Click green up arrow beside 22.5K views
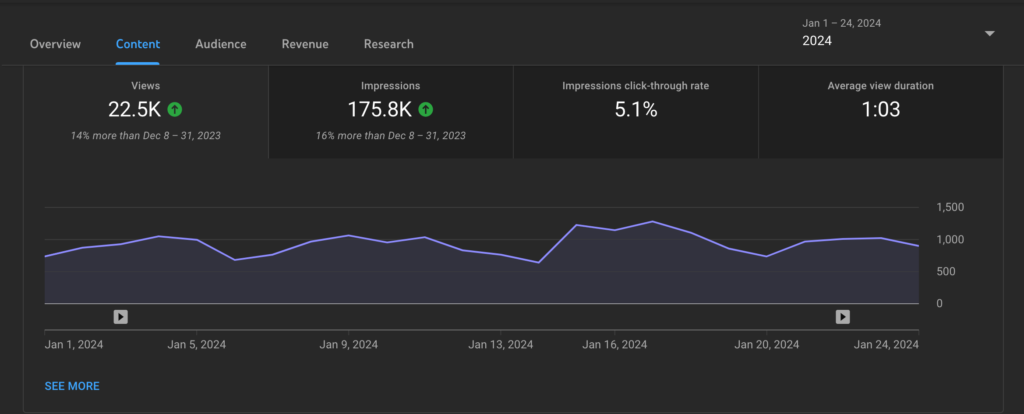Image resolution: width=1024 pixels, height=414 pixels. [x=174, y=109]
